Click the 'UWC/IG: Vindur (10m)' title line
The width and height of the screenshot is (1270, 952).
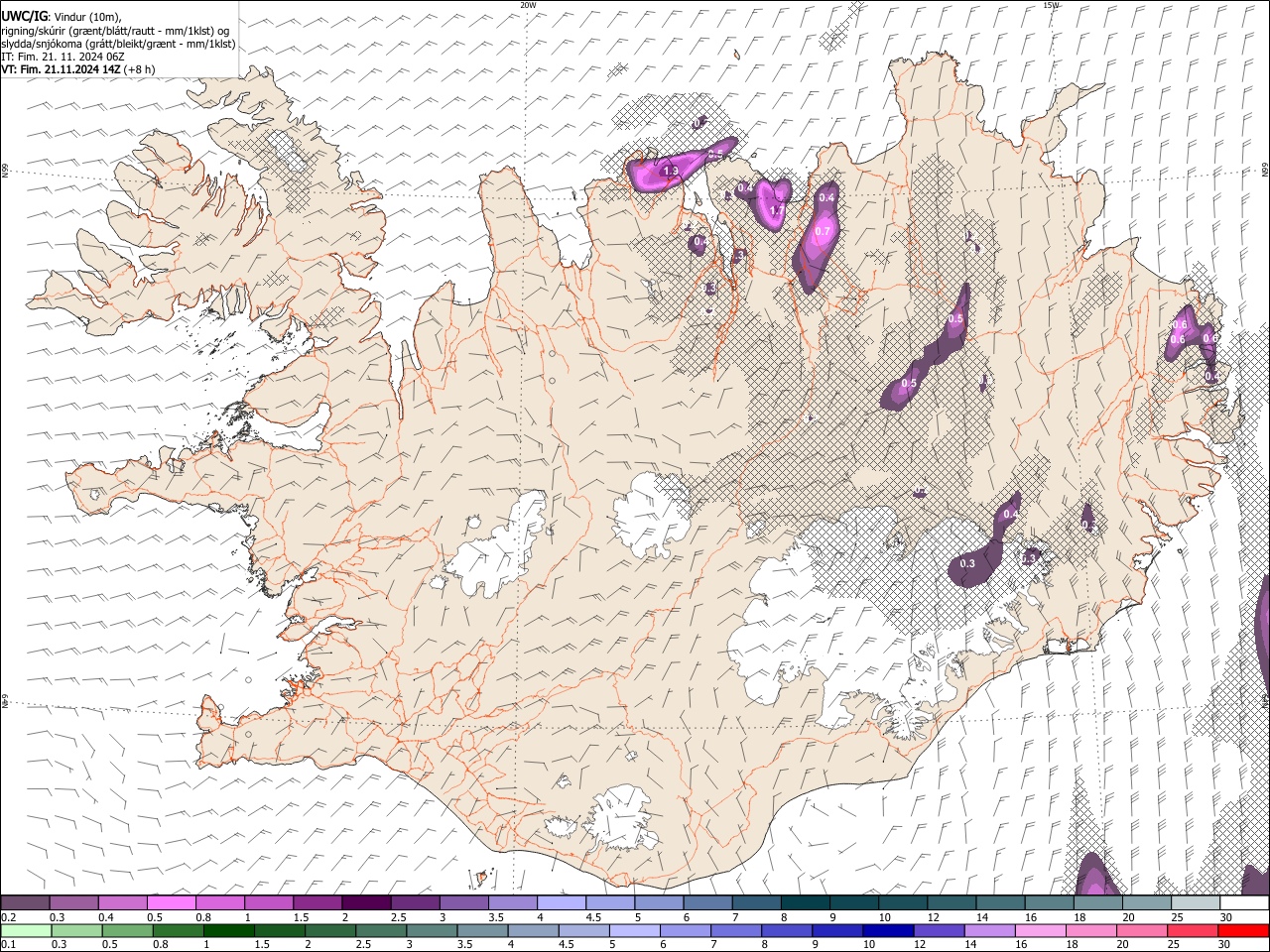point(61,16)
